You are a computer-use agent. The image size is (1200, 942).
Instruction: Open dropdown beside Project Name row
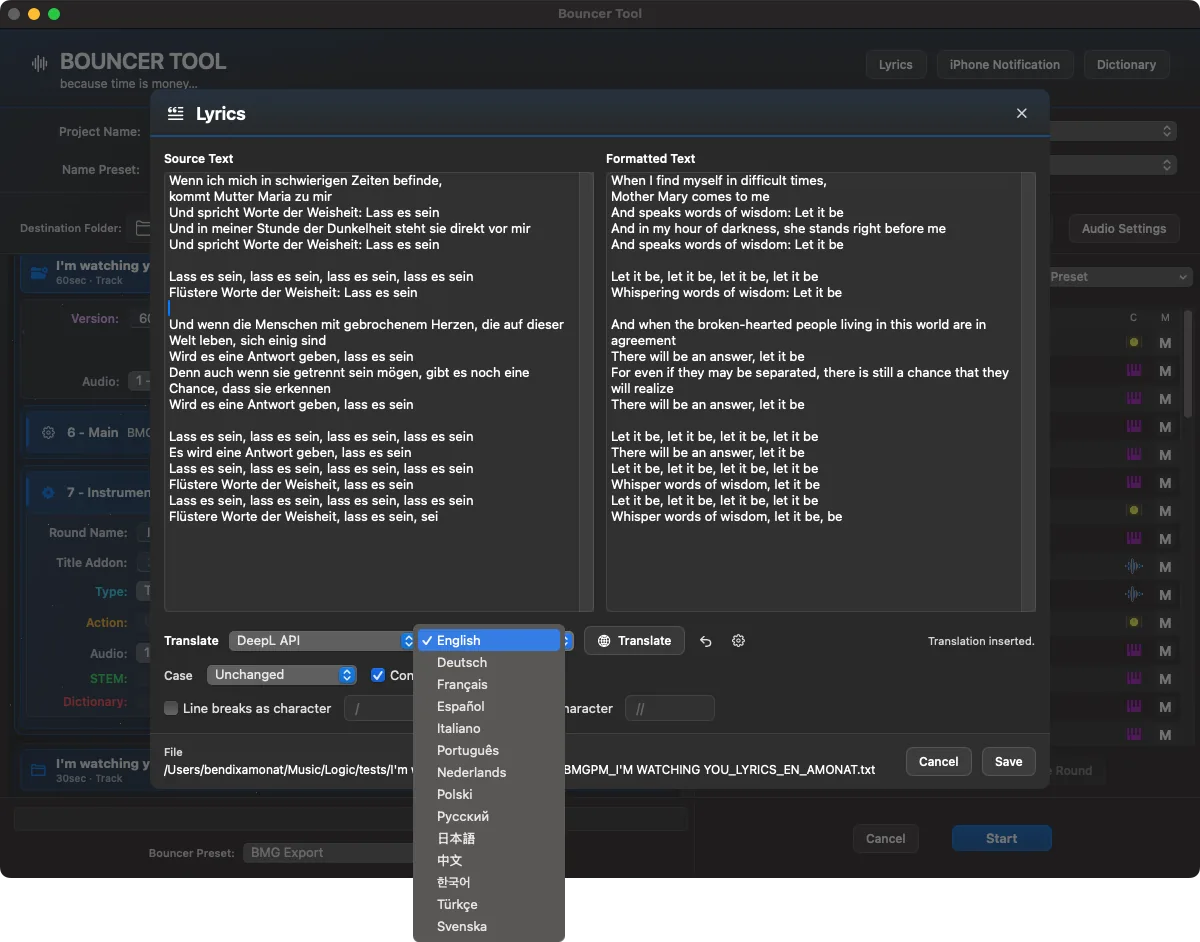(1113, 131)
